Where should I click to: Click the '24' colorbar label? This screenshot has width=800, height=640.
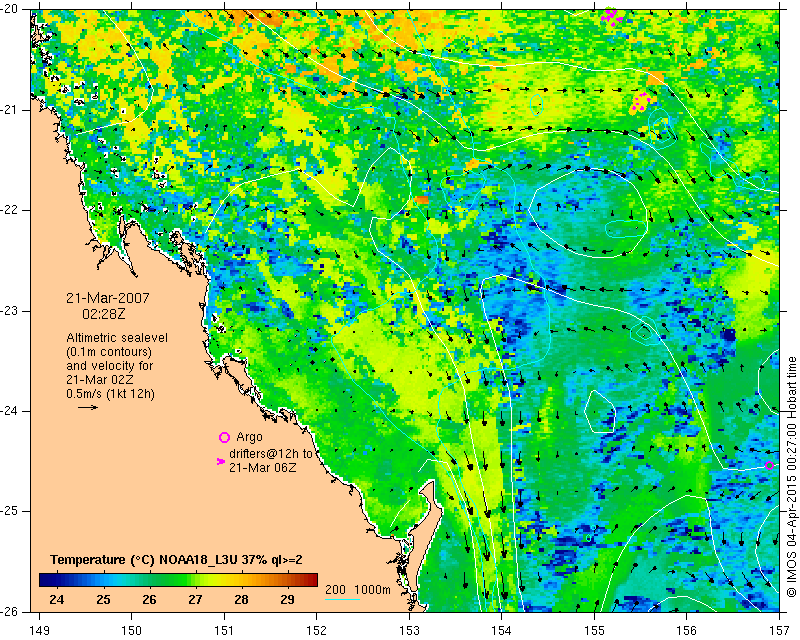[57, 599]
